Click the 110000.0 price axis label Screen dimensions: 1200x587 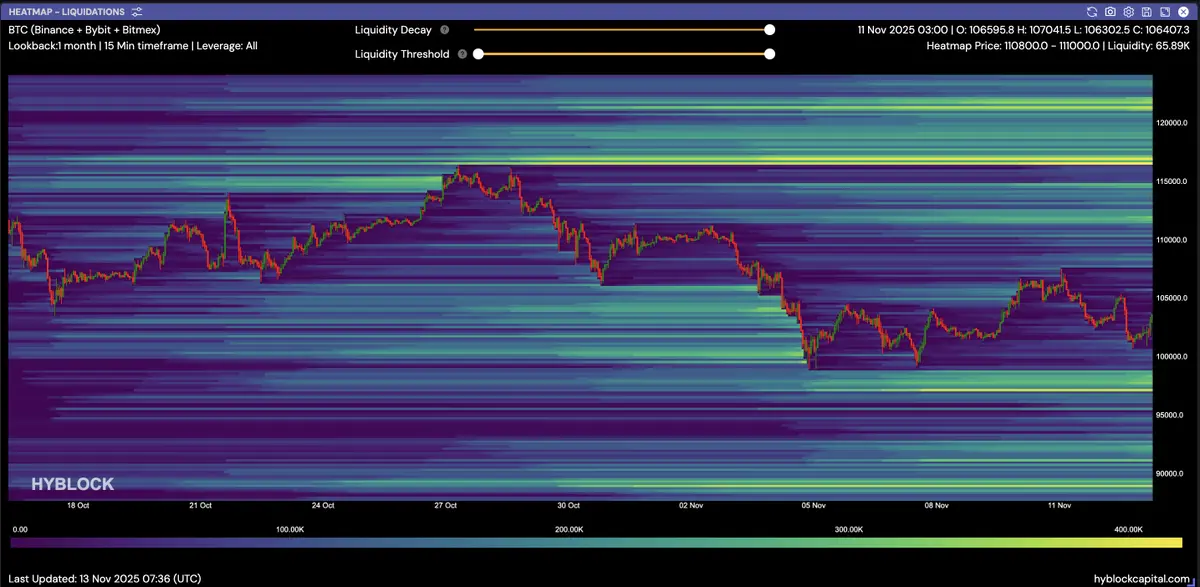pos(1172,240)
